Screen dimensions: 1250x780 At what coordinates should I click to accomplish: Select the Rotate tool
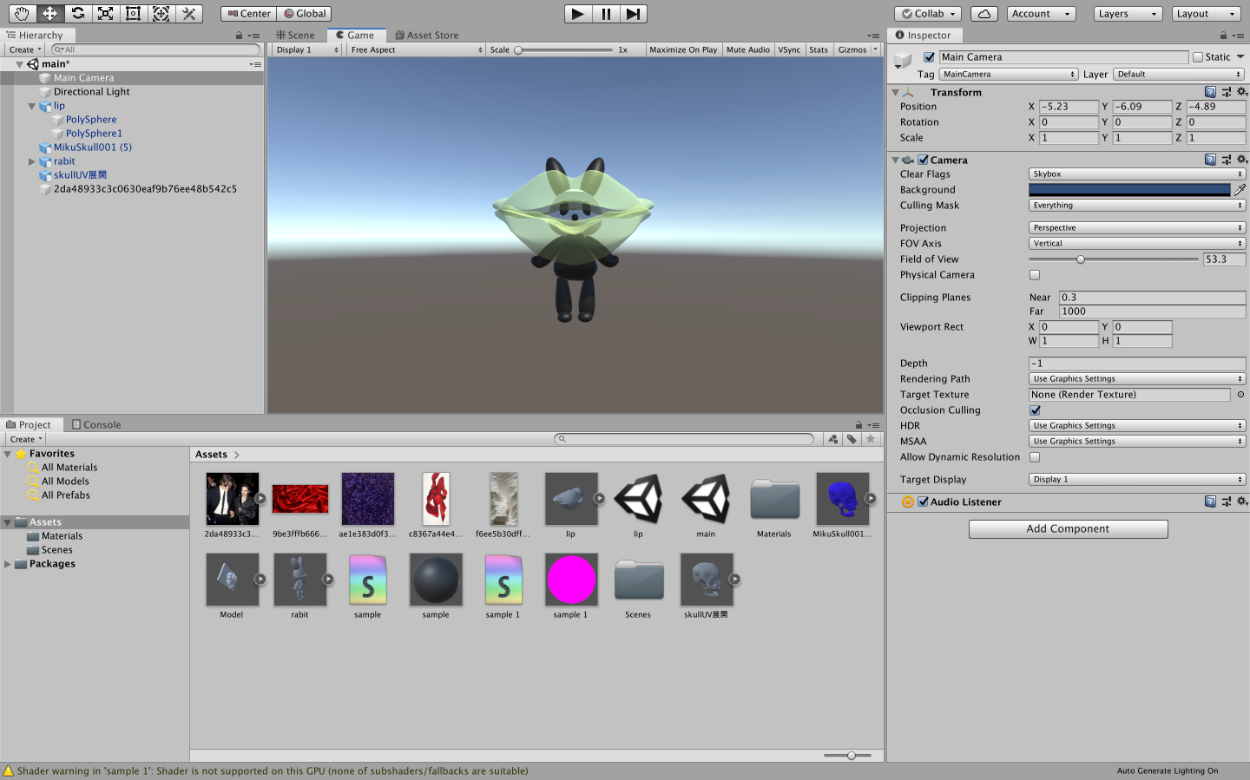(x=77, y=14)
